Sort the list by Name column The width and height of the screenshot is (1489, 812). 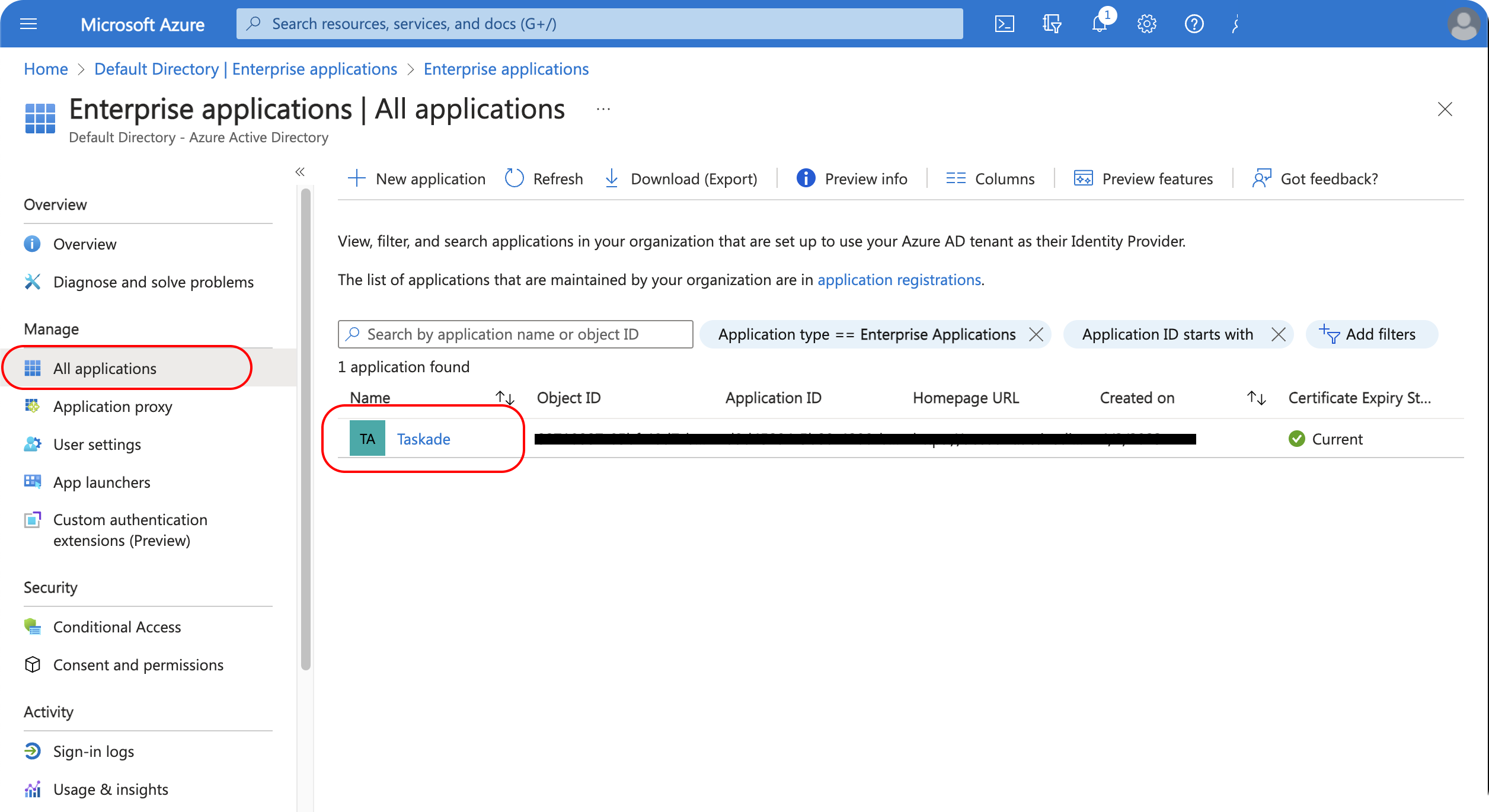click(x=504, y=398)
